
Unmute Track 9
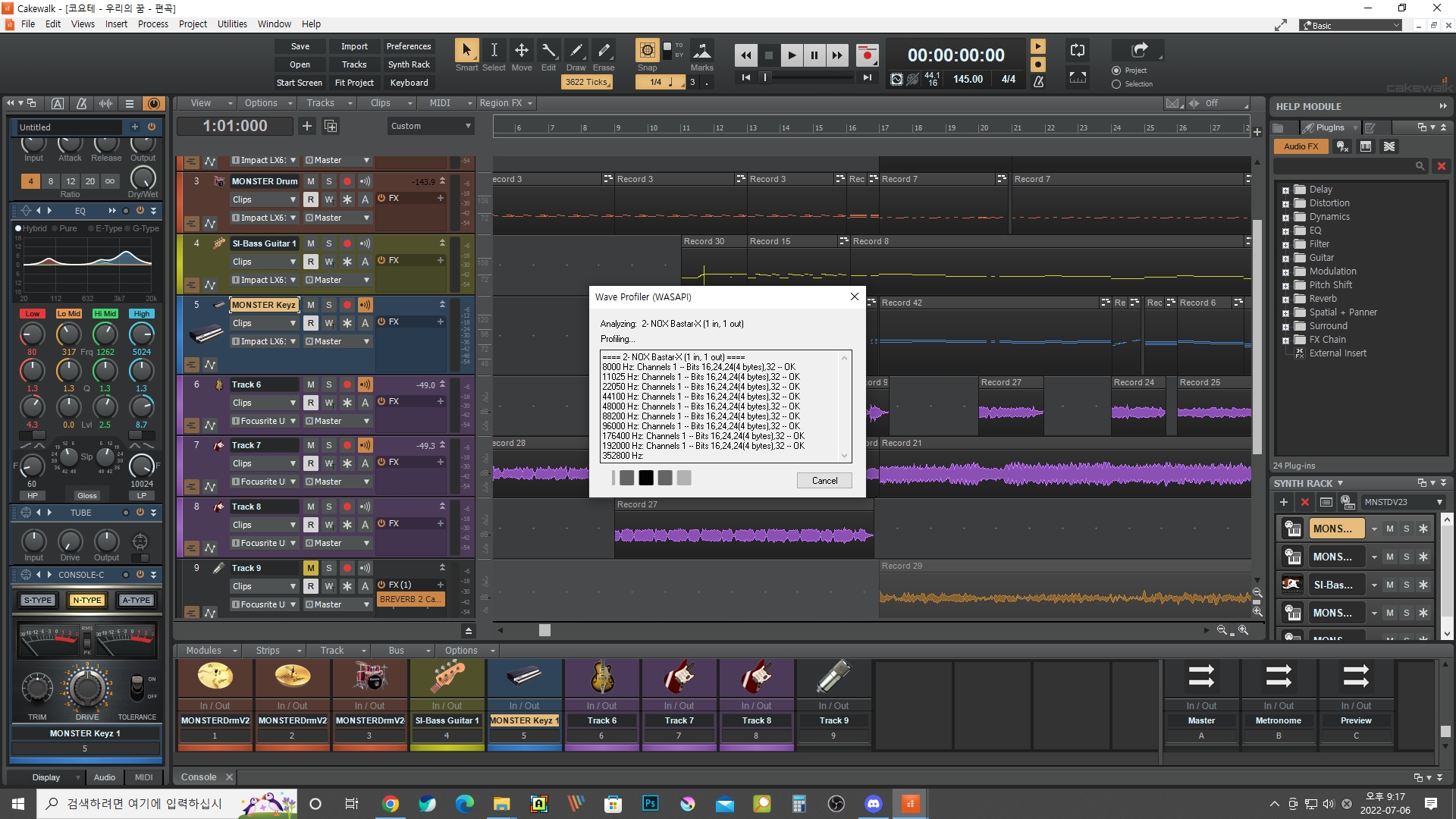point(311,568)
